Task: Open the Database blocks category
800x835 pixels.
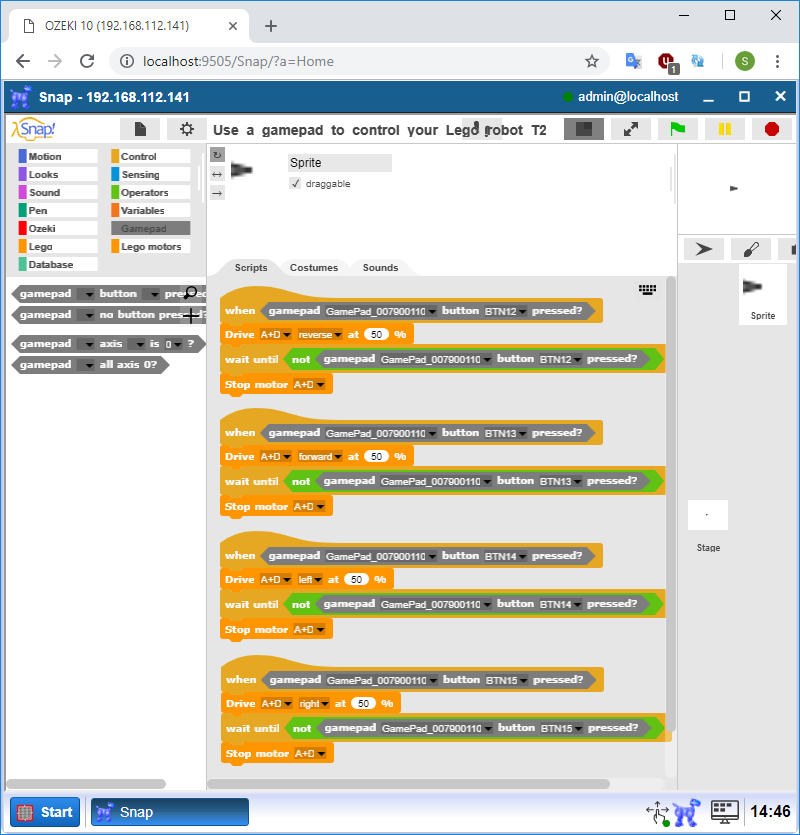Action: tap(58, 264)
